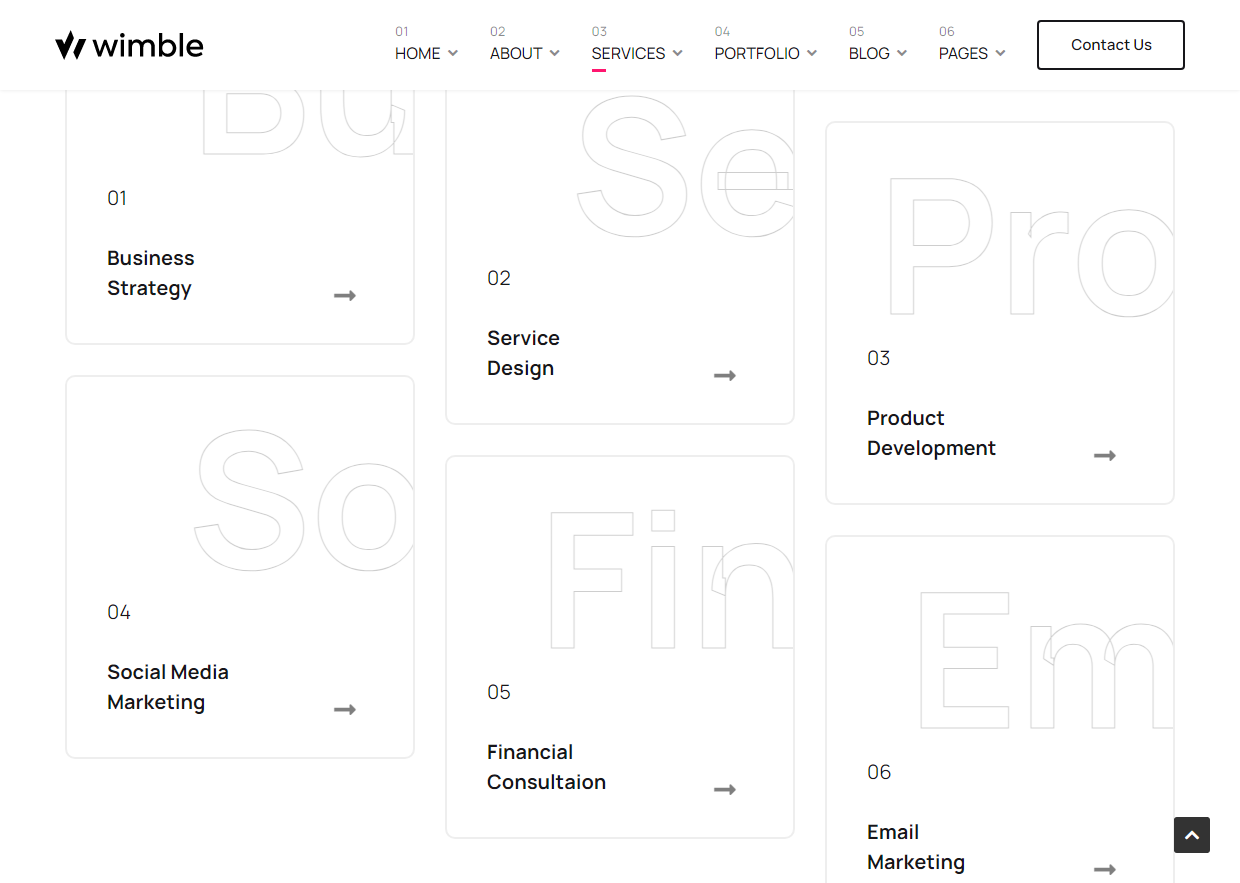Open the Financial Consultaion title link
The height and width of the screenshot is (883, 1240).
[546, 767]
